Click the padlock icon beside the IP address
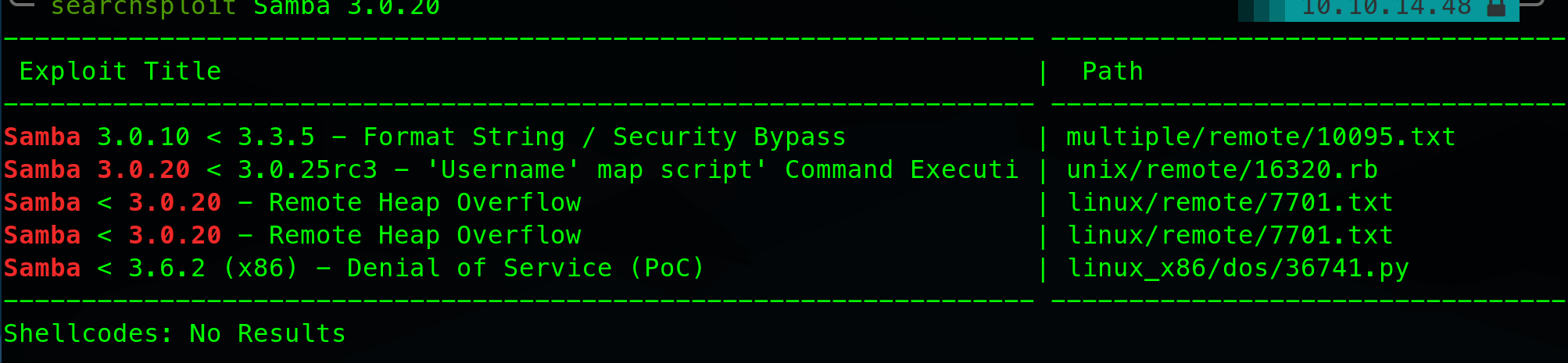This screenshot has width=1568, height=363. pyautogui.click(x=1496, y=8)
